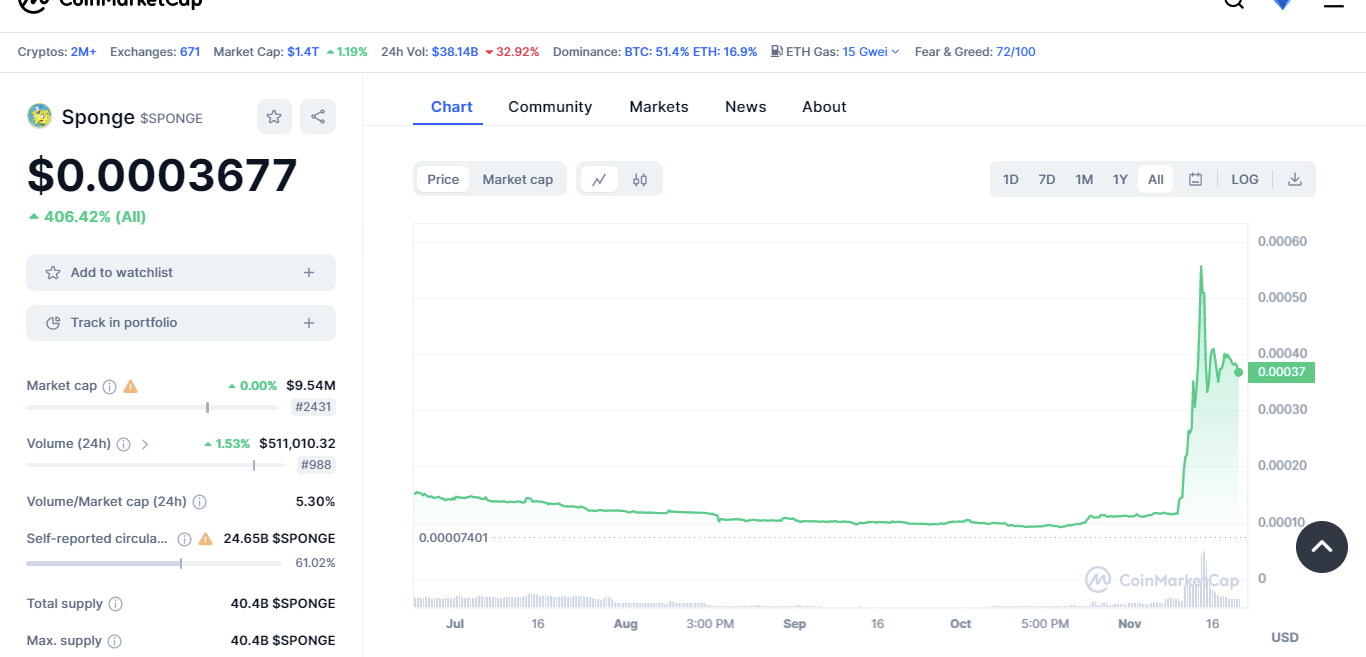Set the chart range to All

point(1156,180)
